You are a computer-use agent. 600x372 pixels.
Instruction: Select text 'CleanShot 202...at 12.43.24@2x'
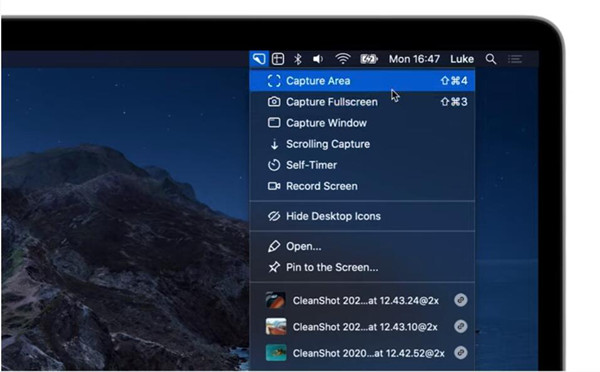[366, 301]
